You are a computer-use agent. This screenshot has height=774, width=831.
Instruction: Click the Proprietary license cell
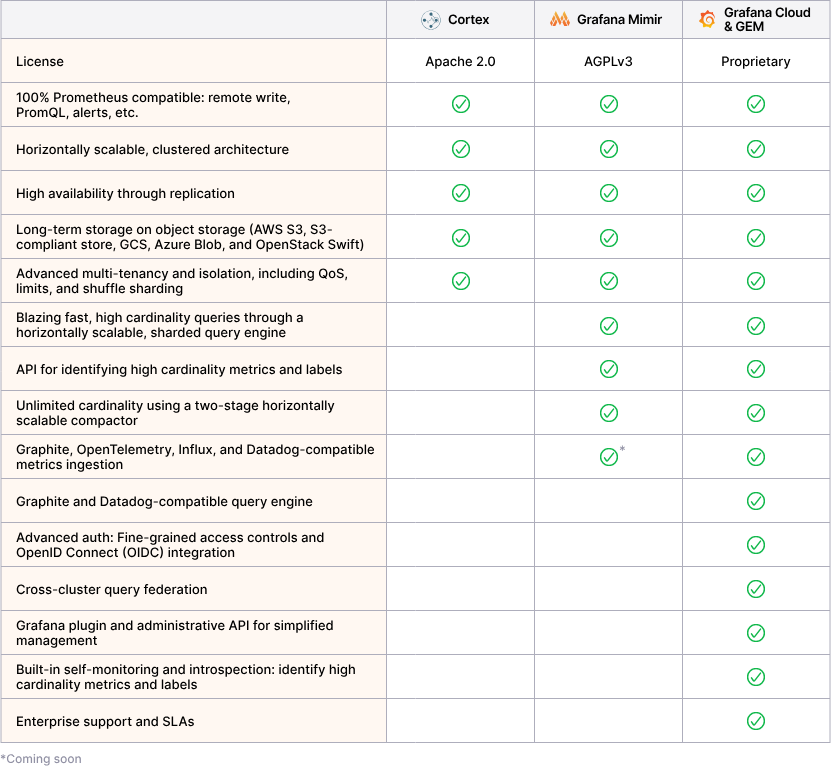[x=756, y=62]
